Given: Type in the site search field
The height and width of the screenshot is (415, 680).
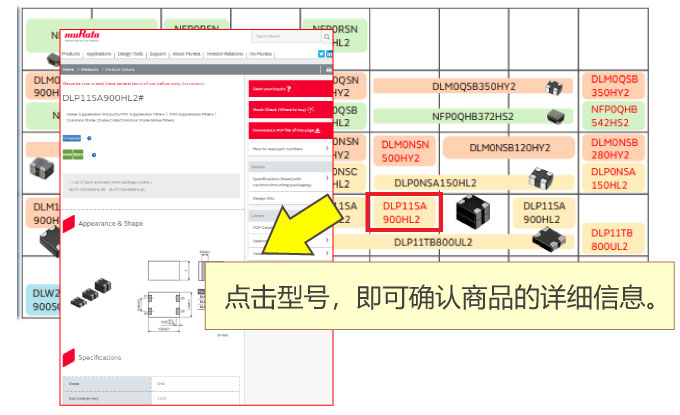Looking at the screenshot, I should pyautogui.click(x=289, y=36).
